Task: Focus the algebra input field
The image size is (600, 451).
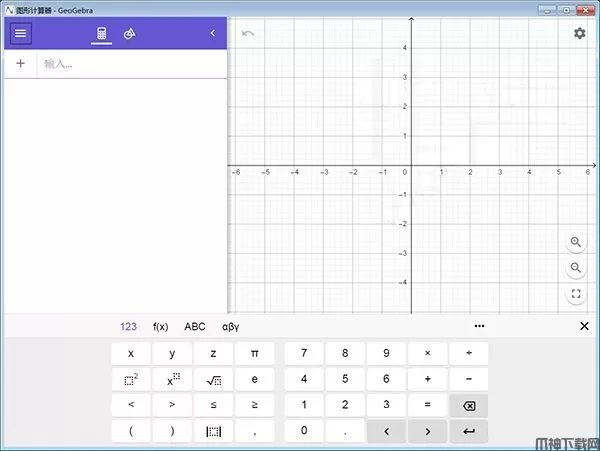Action: tap(132, 64)
